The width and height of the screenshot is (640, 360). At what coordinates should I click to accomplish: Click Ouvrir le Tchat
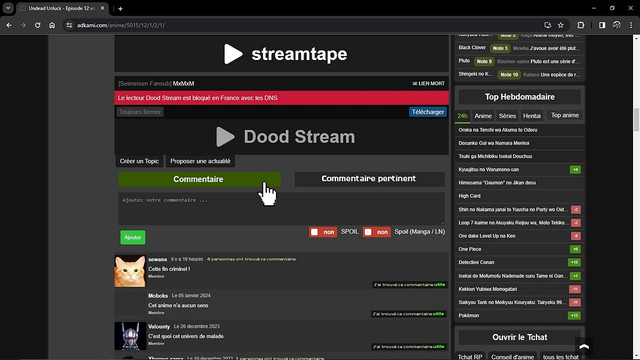click(x=520, y=337)
